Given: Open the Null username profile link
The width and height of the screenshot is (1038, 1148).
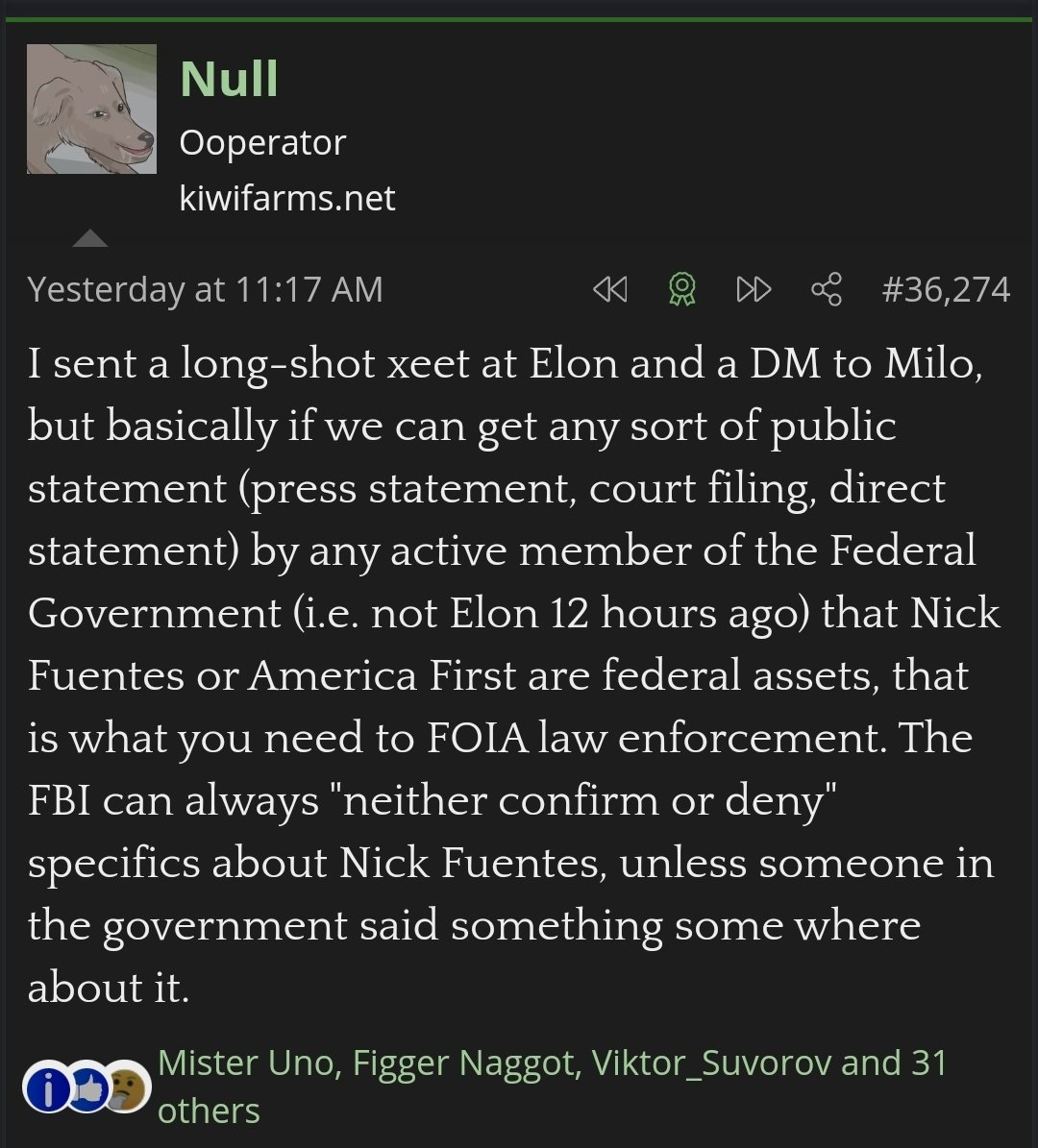Looking at the screenshot, I should 229,79.
